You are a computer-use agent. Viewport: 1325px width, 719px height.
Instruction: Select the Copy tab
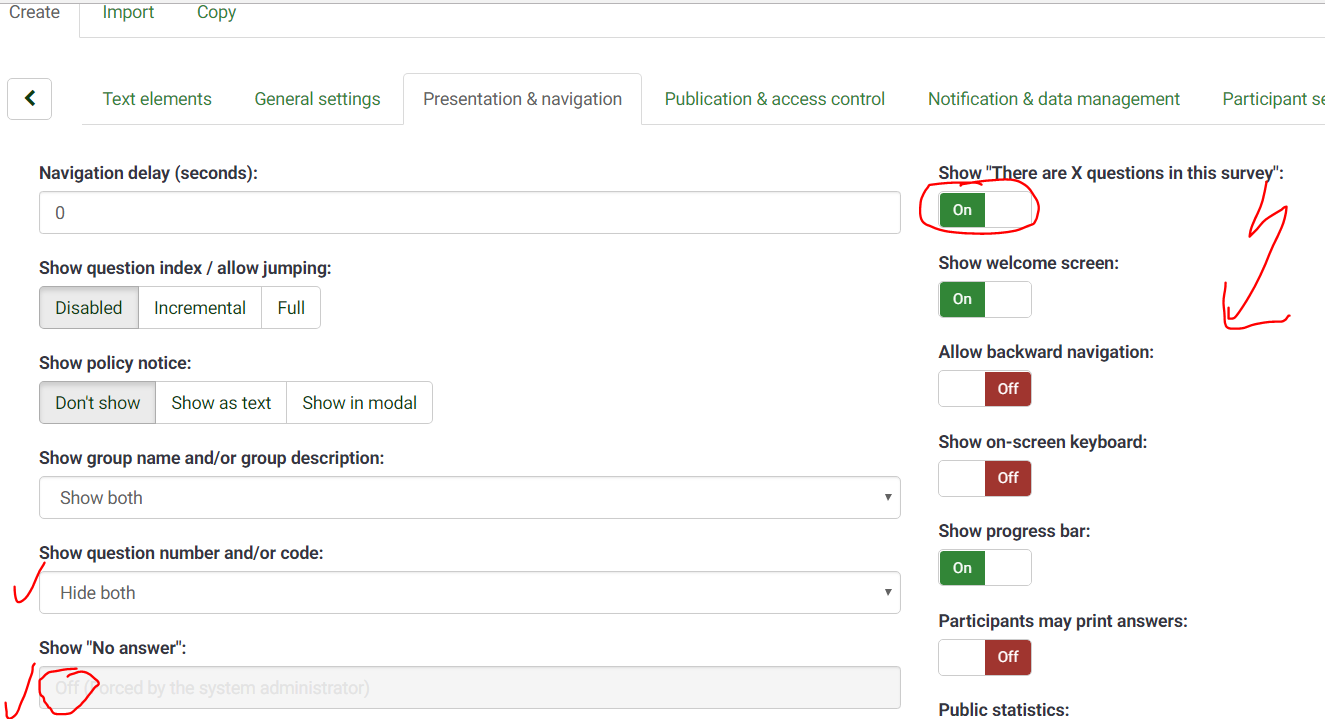tap(216, 13)
